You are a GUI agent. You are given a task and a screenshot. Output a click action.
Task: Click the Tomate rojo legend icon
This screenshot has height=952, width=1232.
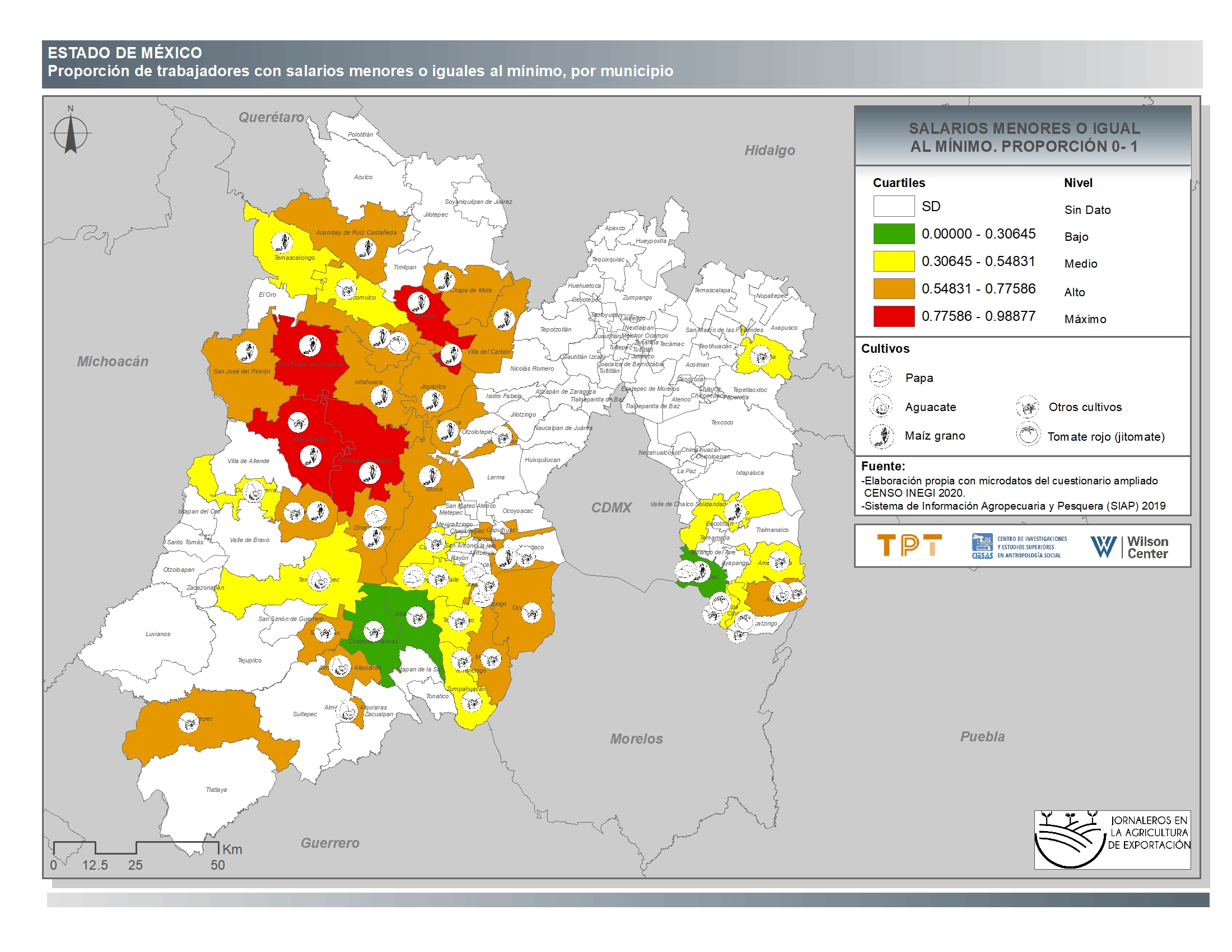(1028, 435)
